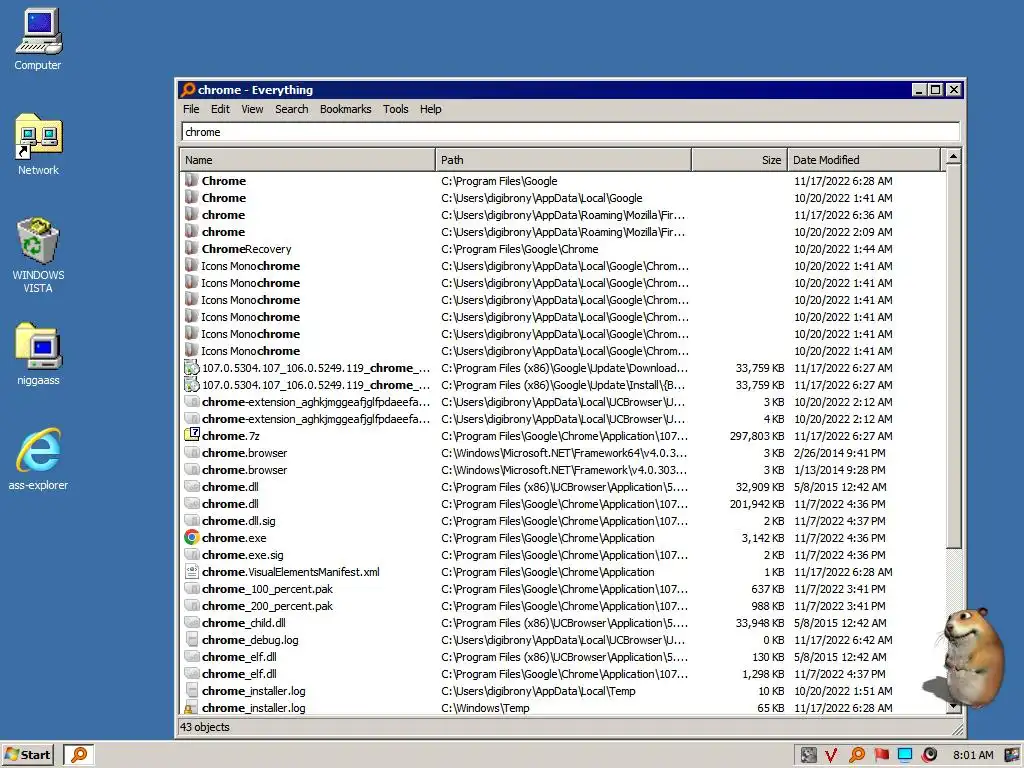Select the niggaass desktop folder icon

coord(38,355)
